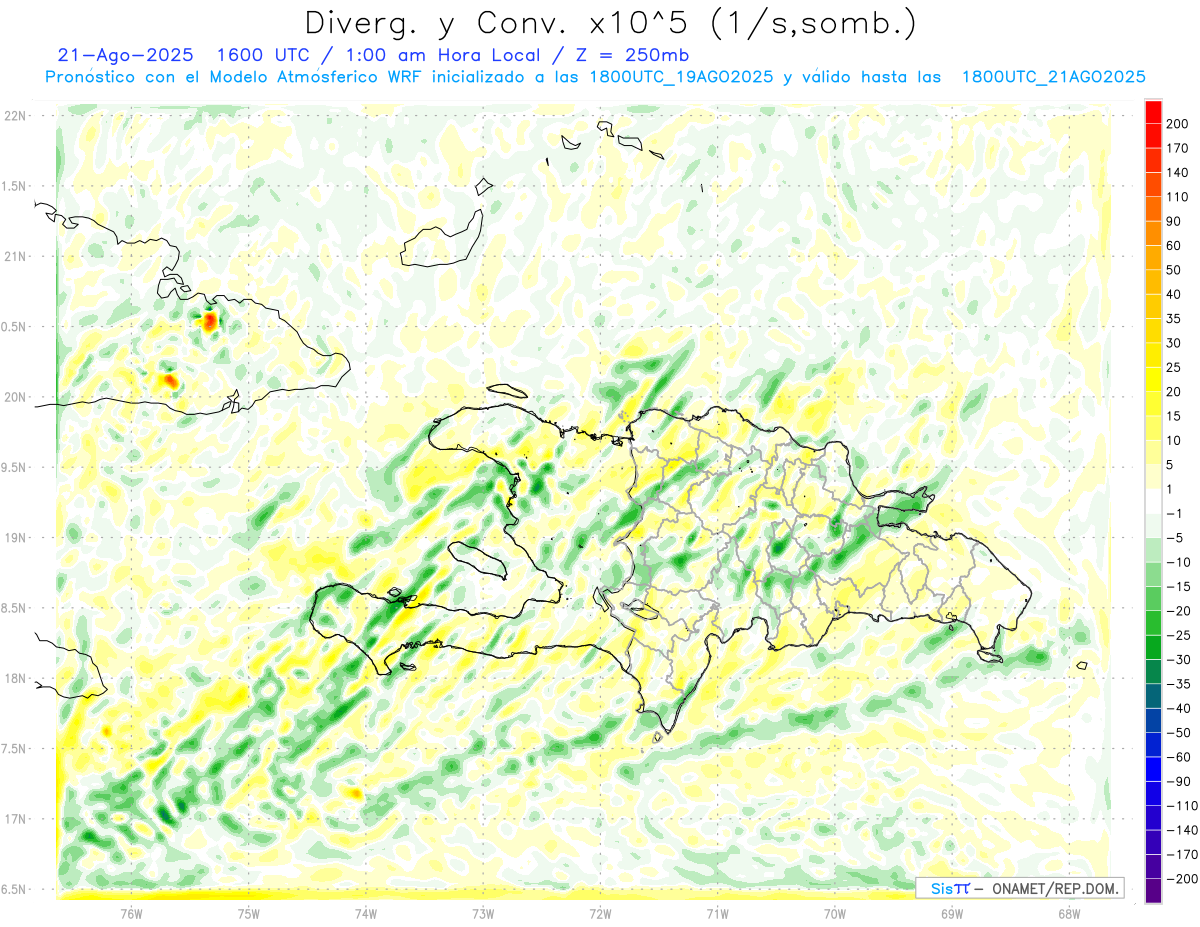Click the colorbar label "-170"
Image resolution: width=1200 pixels, height=927 pixels.
point(1182,855)
